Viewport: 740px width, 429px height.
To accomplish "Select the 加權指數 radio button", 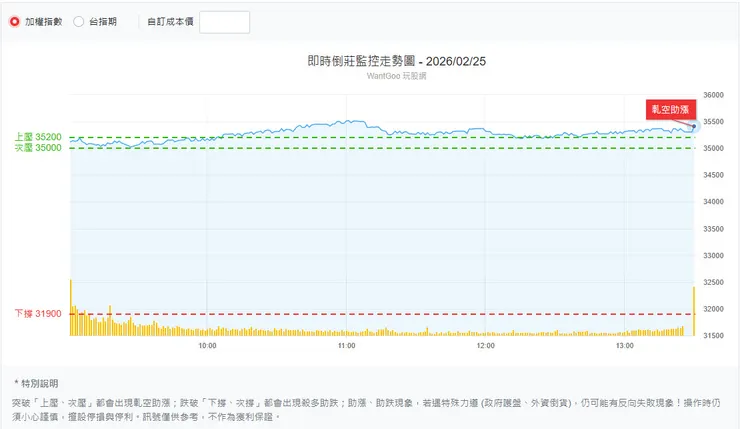I will (x=15, y=21).
